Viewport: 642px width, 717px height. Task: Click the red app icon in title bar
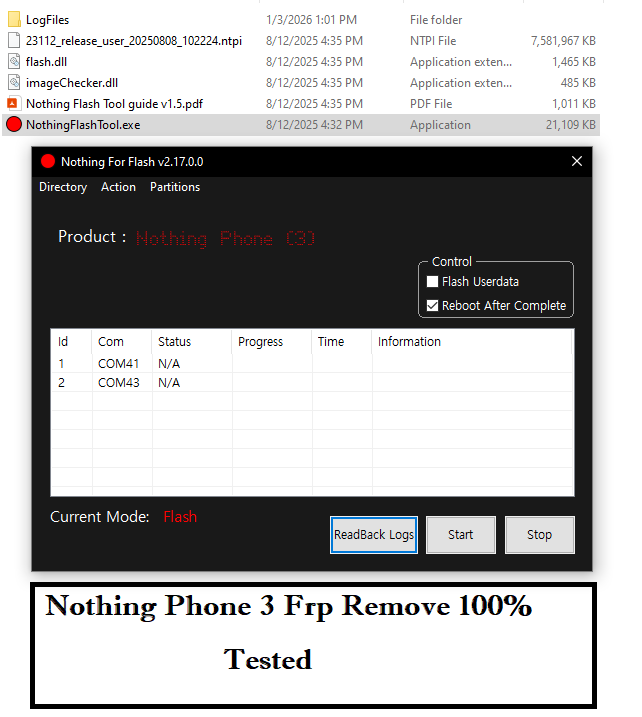pyautogui.click(x=48, y=161)
